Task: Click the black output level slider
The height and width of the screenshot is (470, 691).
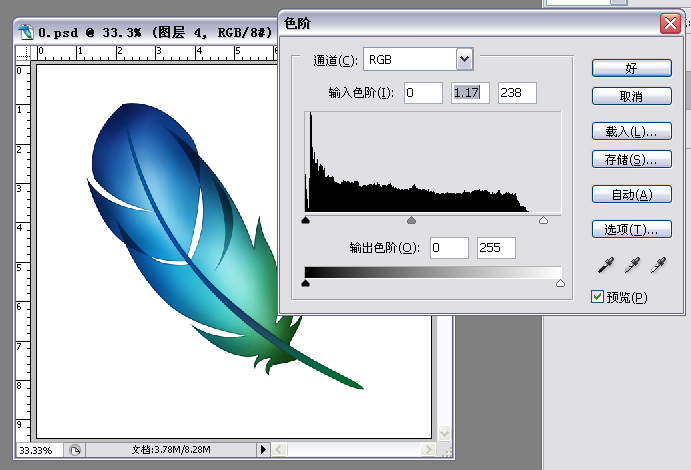Action: click(x=305, y=283)
